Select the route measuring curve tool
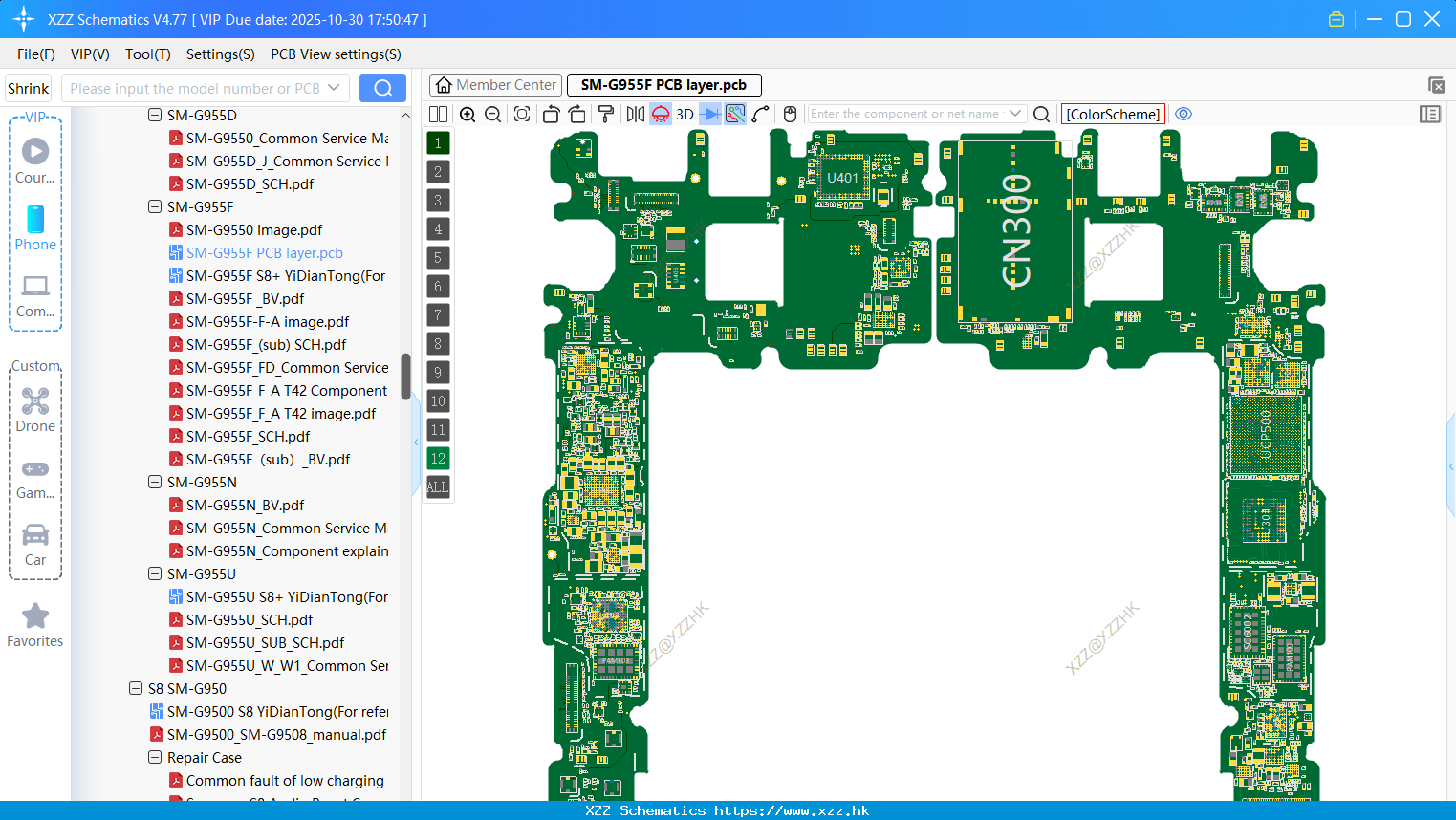The image size is (1456, 820). [761, 114]
